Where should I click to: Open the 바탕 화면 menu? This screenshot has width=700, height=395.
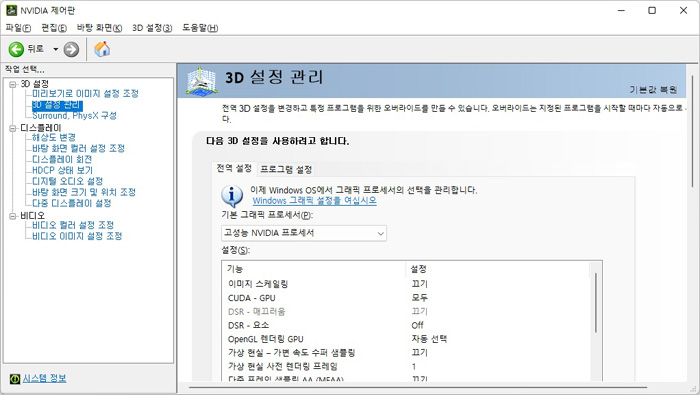pyautogui.click(x=99, y=28)
